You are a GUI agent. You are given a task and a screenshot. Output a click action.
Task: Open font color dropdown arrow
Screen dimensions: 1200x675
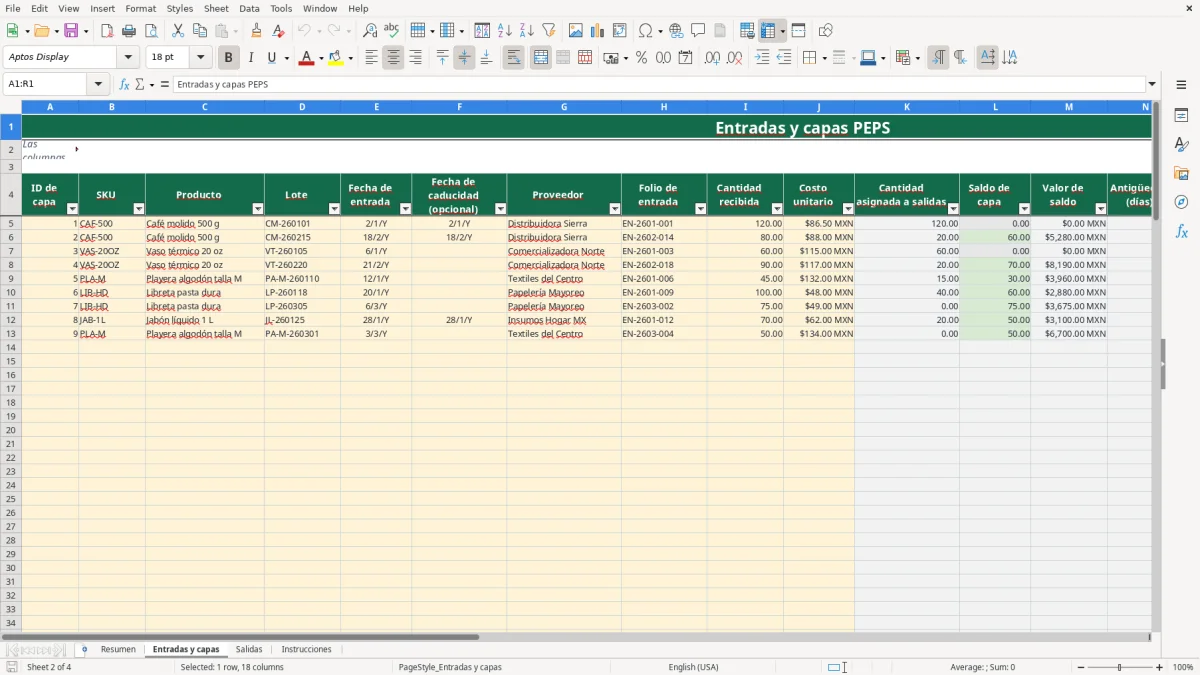320,58
